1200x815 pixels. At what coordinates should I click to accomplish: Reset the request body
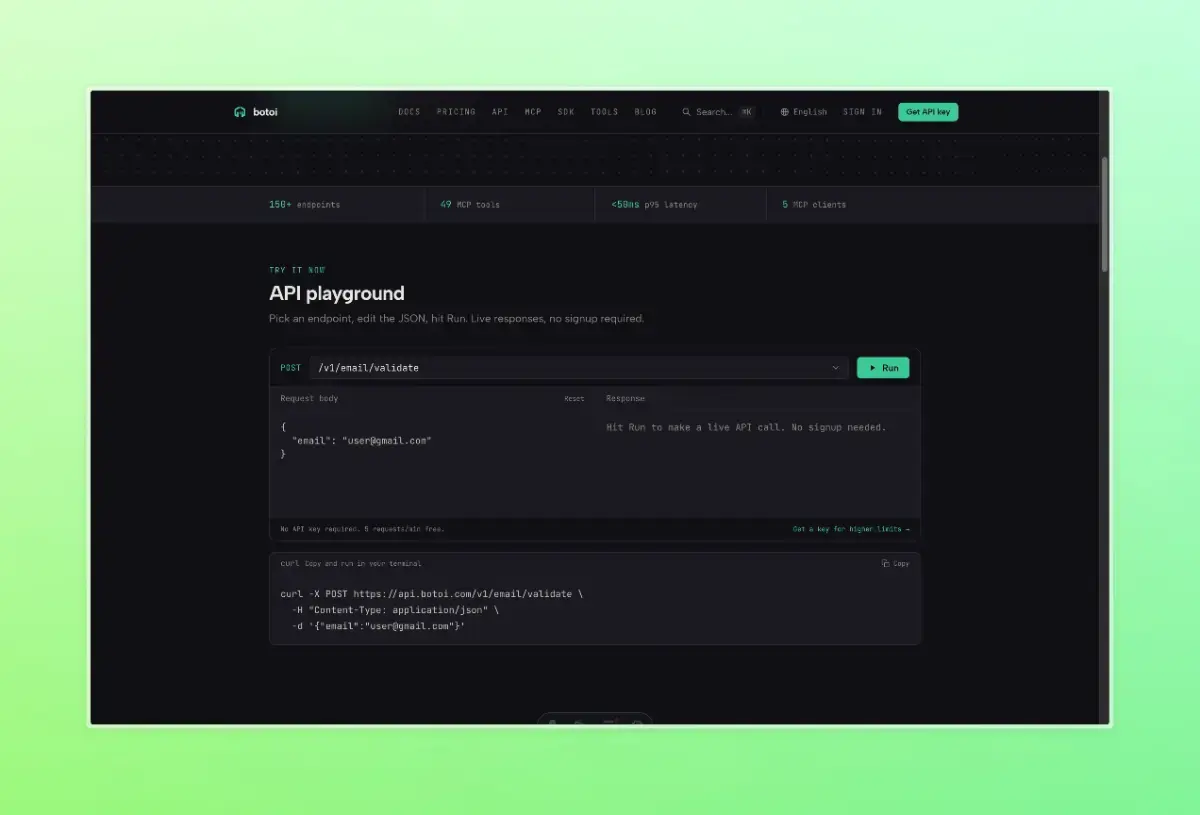point(574,398)
